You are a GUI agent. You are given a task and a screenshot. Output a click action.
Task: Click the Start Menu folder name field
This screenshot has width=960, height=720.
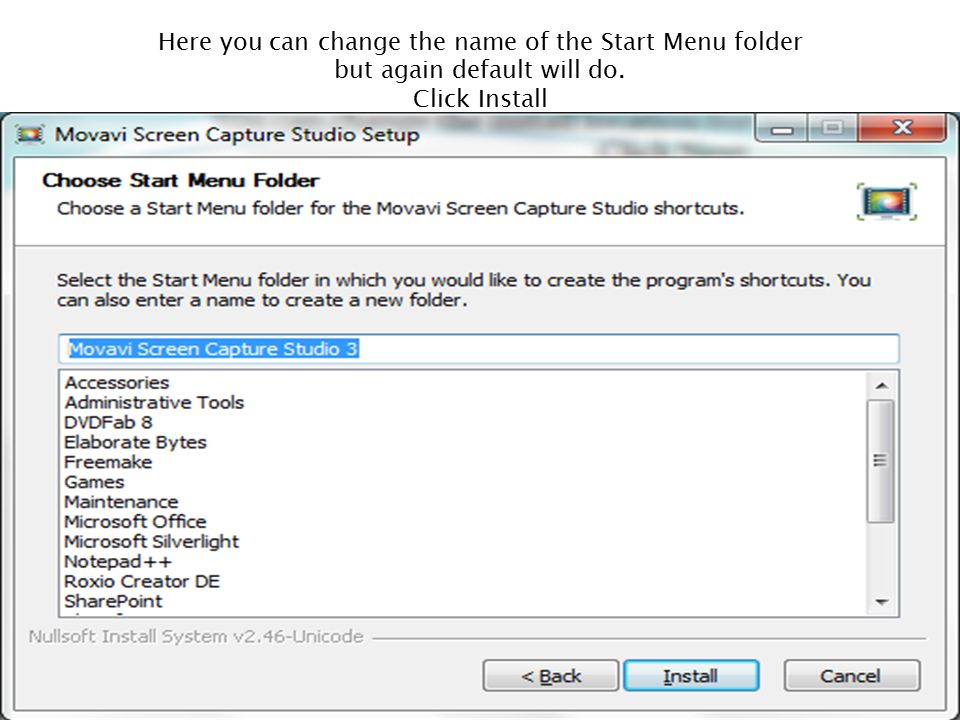(479, 349)
